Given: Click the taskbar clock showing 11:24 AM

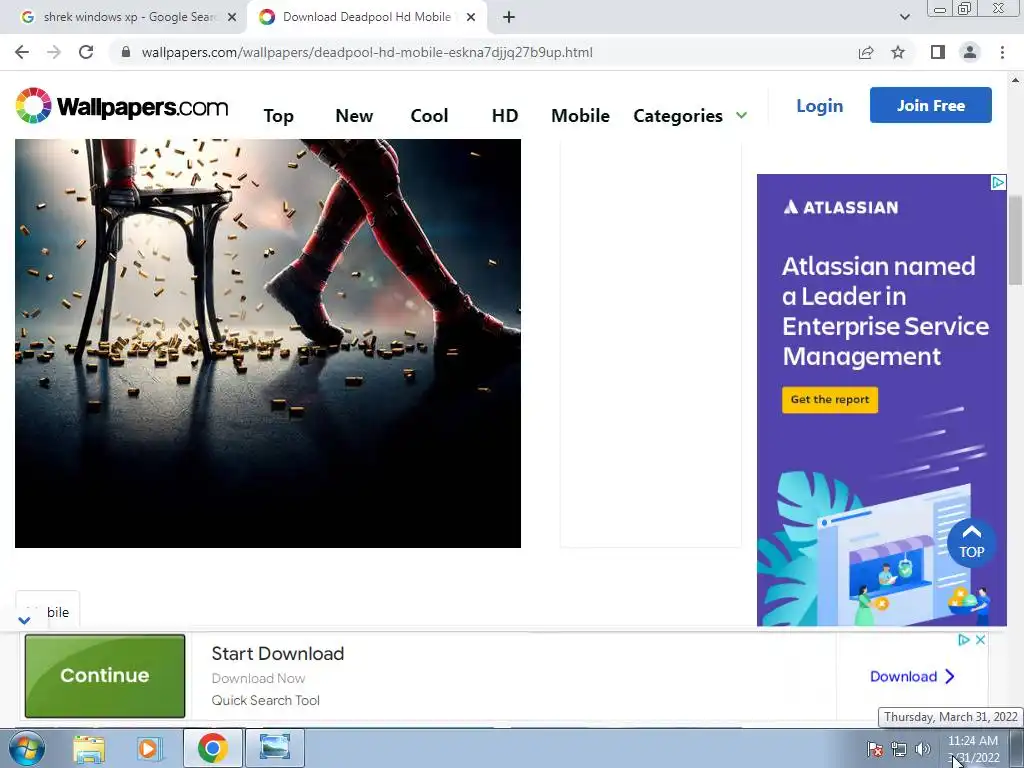Looking at the screenshot, I should [x=972, y=749].
